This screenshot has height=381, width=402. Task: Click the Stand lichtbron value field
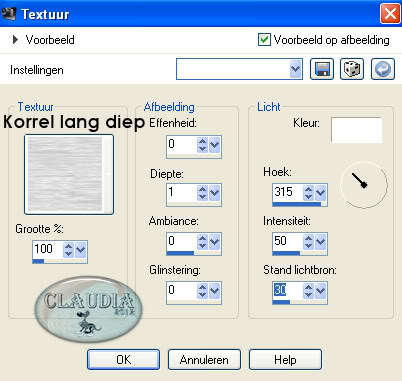point(288,290)
